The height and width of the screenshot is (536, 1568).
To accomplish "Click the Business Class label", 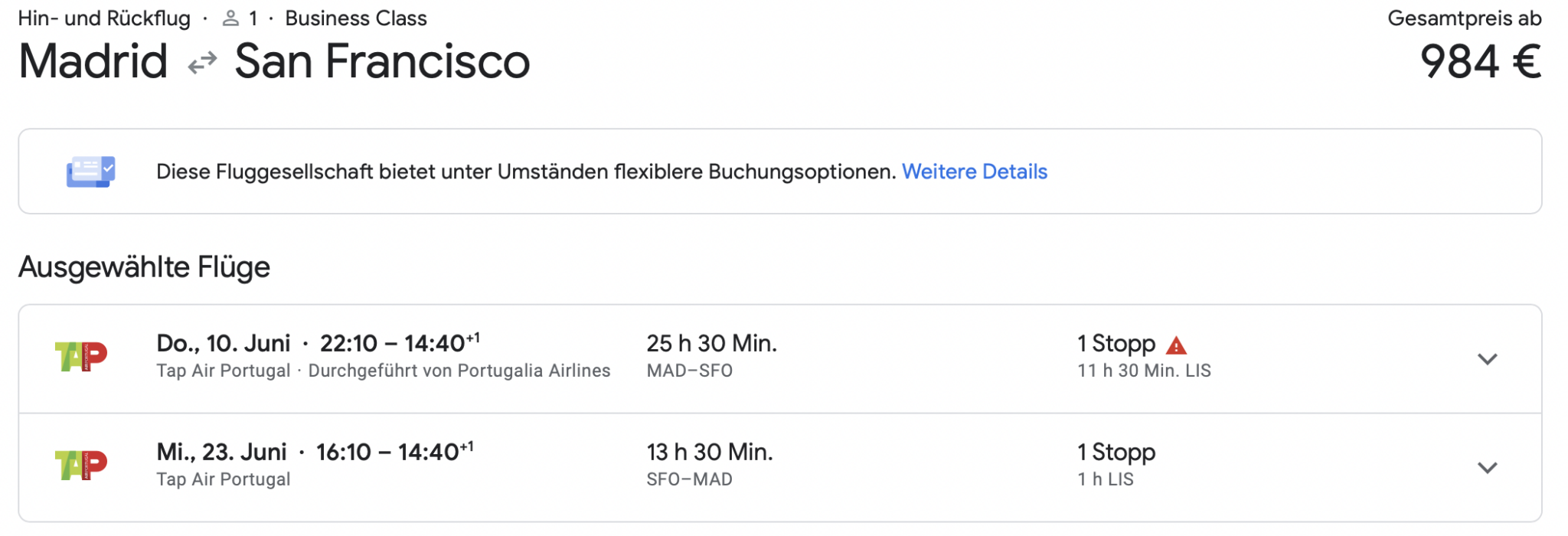I will click(x=356, y=18).
